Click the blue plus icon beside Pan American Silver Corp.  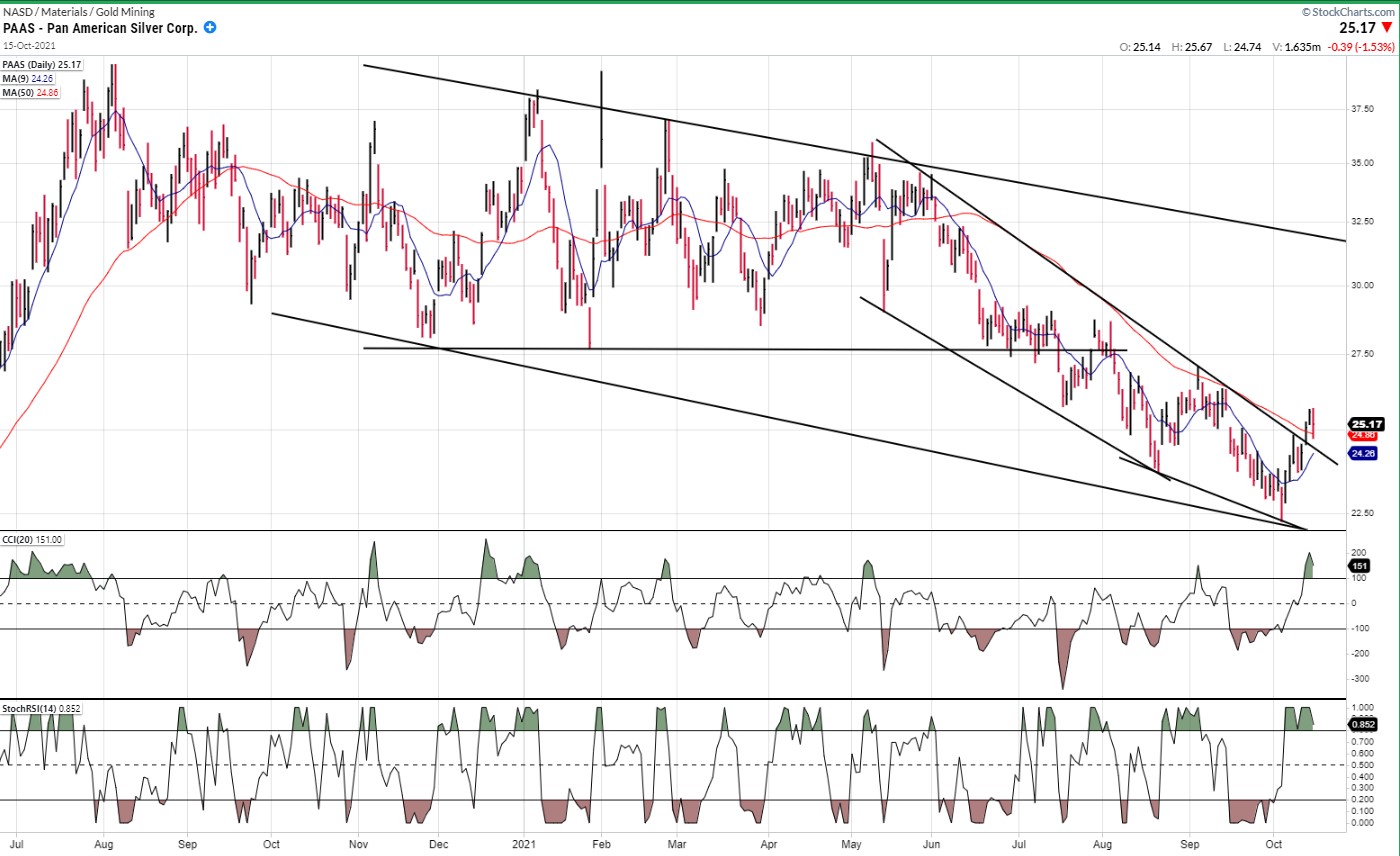click(210, 28)
